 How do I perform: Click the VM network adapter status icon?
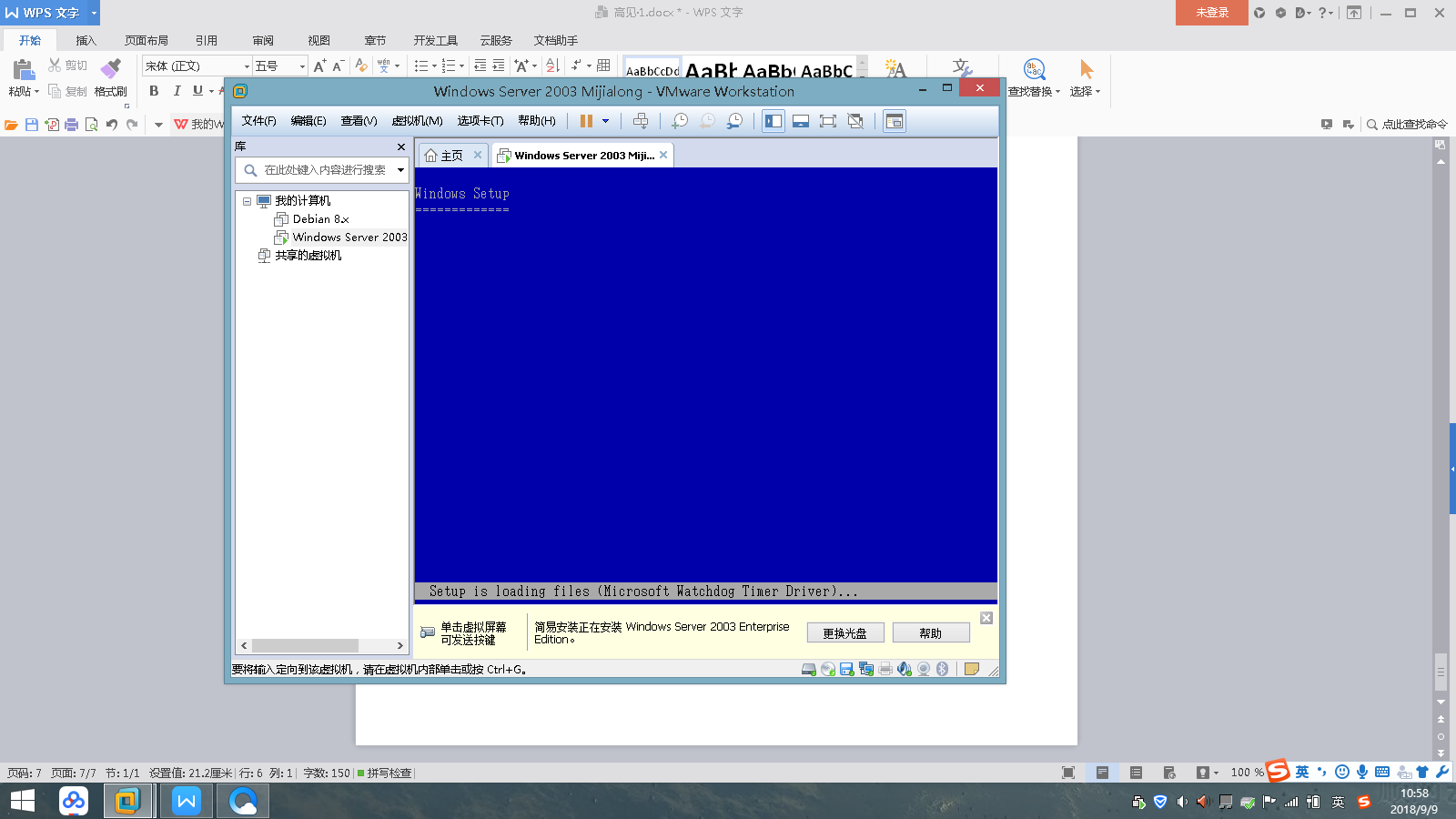click(866, 669)
